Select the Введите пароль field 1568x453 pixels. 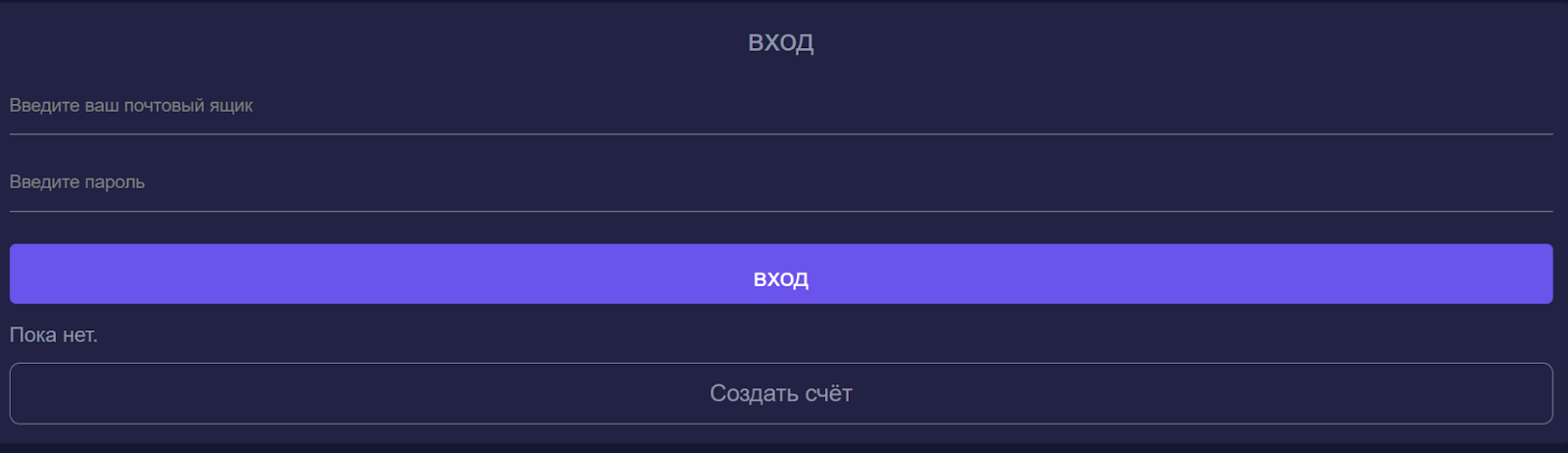[780, 182]
